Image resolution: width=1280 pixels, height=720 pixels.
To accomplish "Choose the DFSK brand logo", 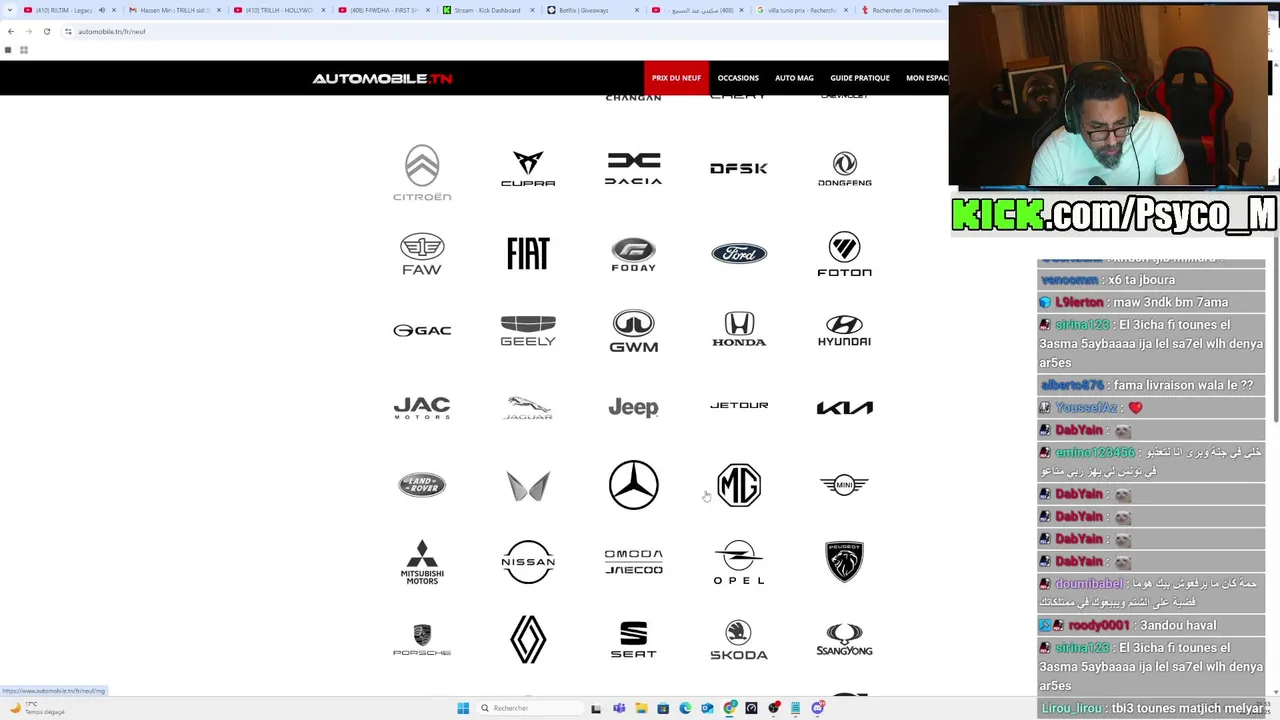I will tap(739, 168).
